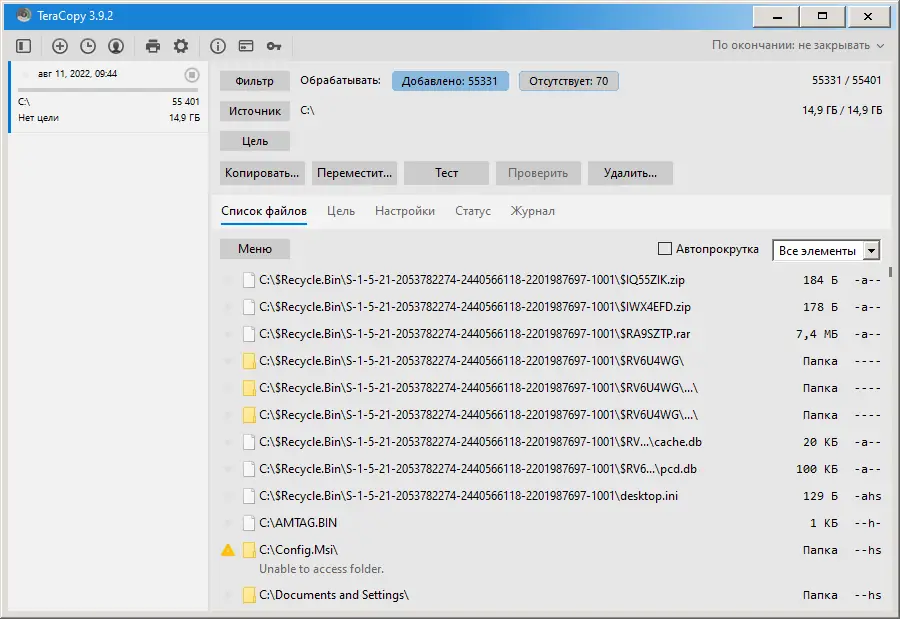Image resolution: width=900 pixels, height=619 pixels.
Task: Click the printer icon in toolbar
Action: [x=153, y=46]
